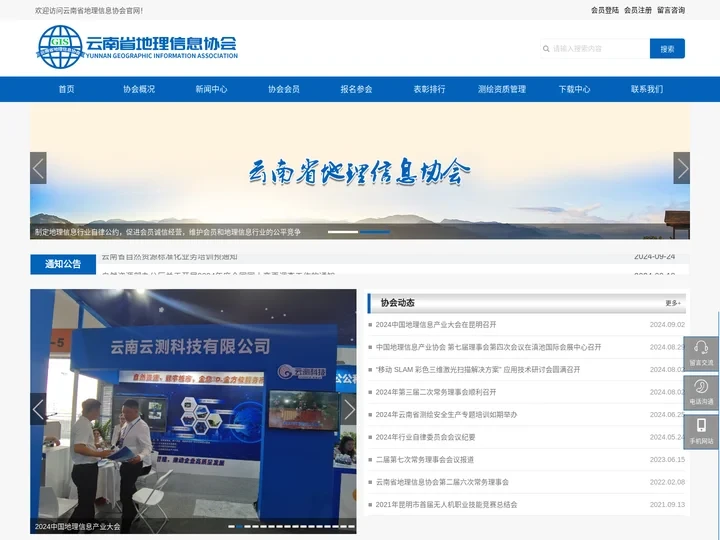Click the Yunnan Geographic Information Association globe logo

60,47
